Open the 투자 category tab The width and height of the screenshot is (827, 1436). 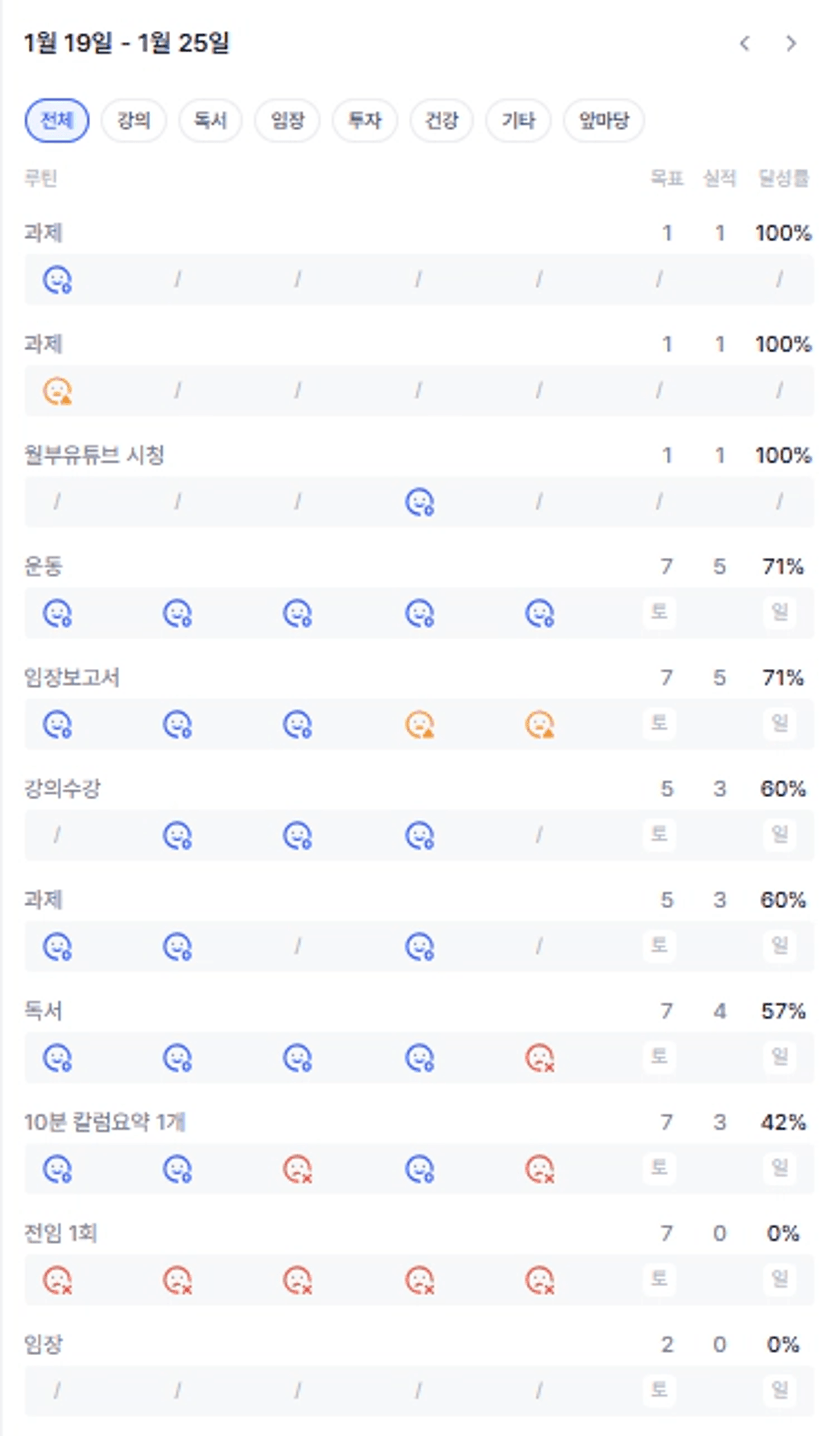tap(365, 121)
